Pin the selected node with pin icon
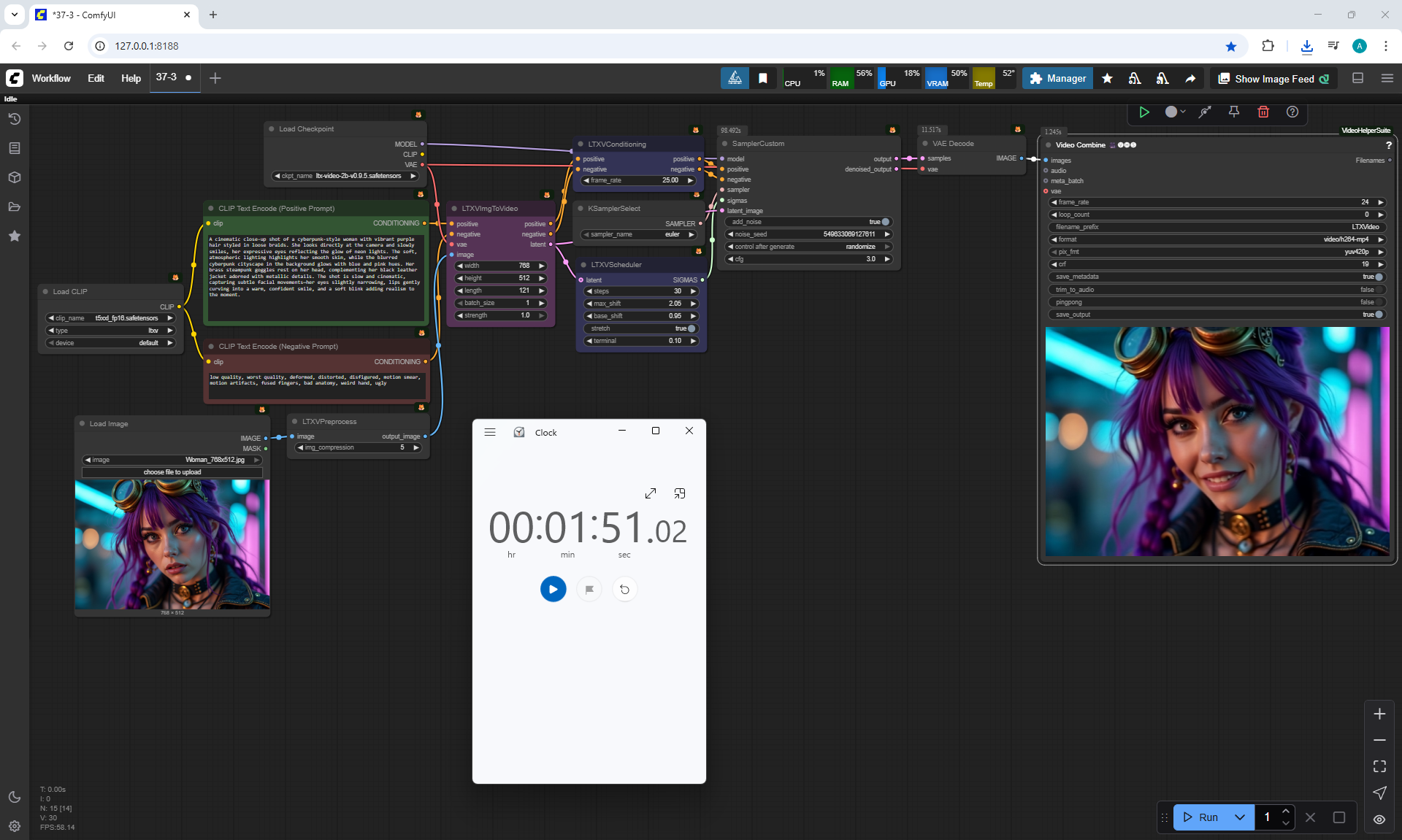Screen dimensions: 1402x840 (1233, 112)
